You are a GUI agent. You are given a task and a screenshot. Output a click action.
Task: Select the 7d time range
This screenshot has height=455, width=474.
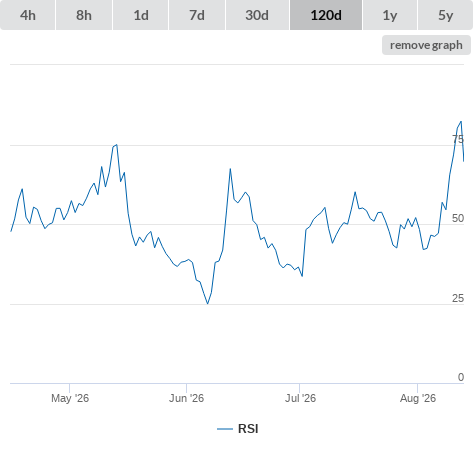[197, 15]
